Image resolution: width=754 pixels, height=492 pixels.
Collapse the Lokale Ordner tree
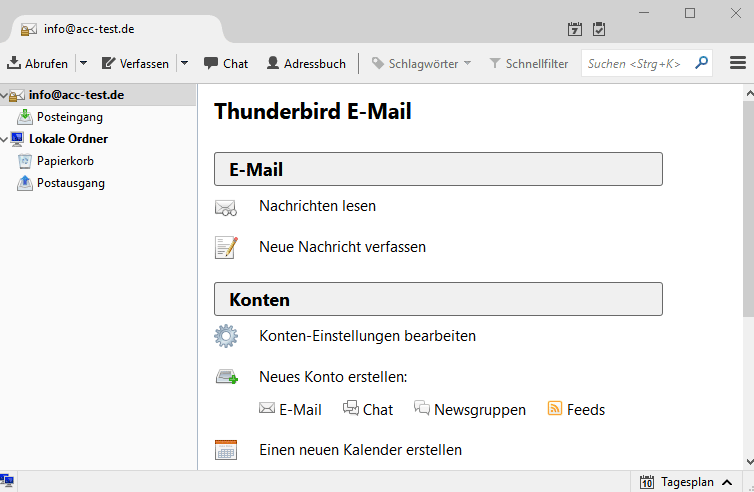pos(4,139)
